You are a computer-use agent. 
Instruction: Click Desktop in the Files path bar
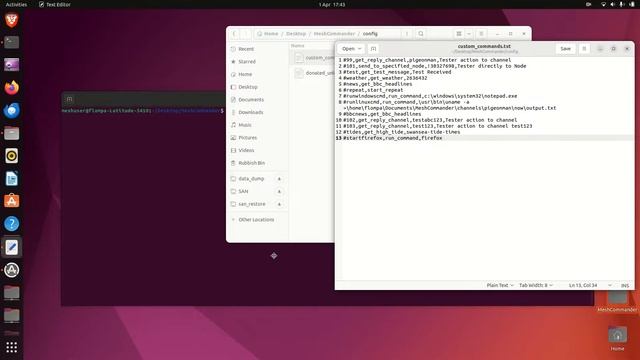[x=296, y=33]
